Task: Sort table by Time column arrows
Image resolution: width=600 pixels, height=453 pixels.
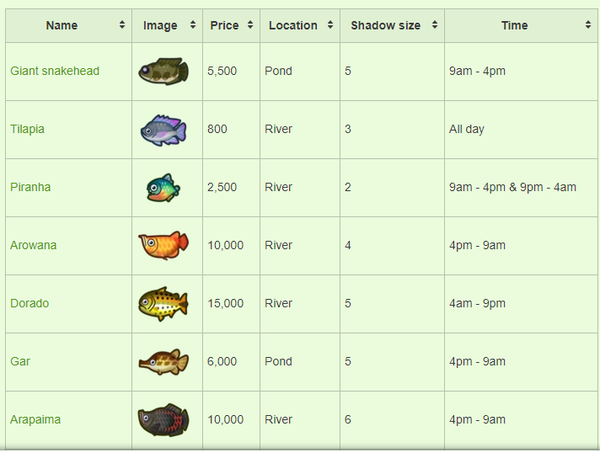Action: [x=588, y=25]
